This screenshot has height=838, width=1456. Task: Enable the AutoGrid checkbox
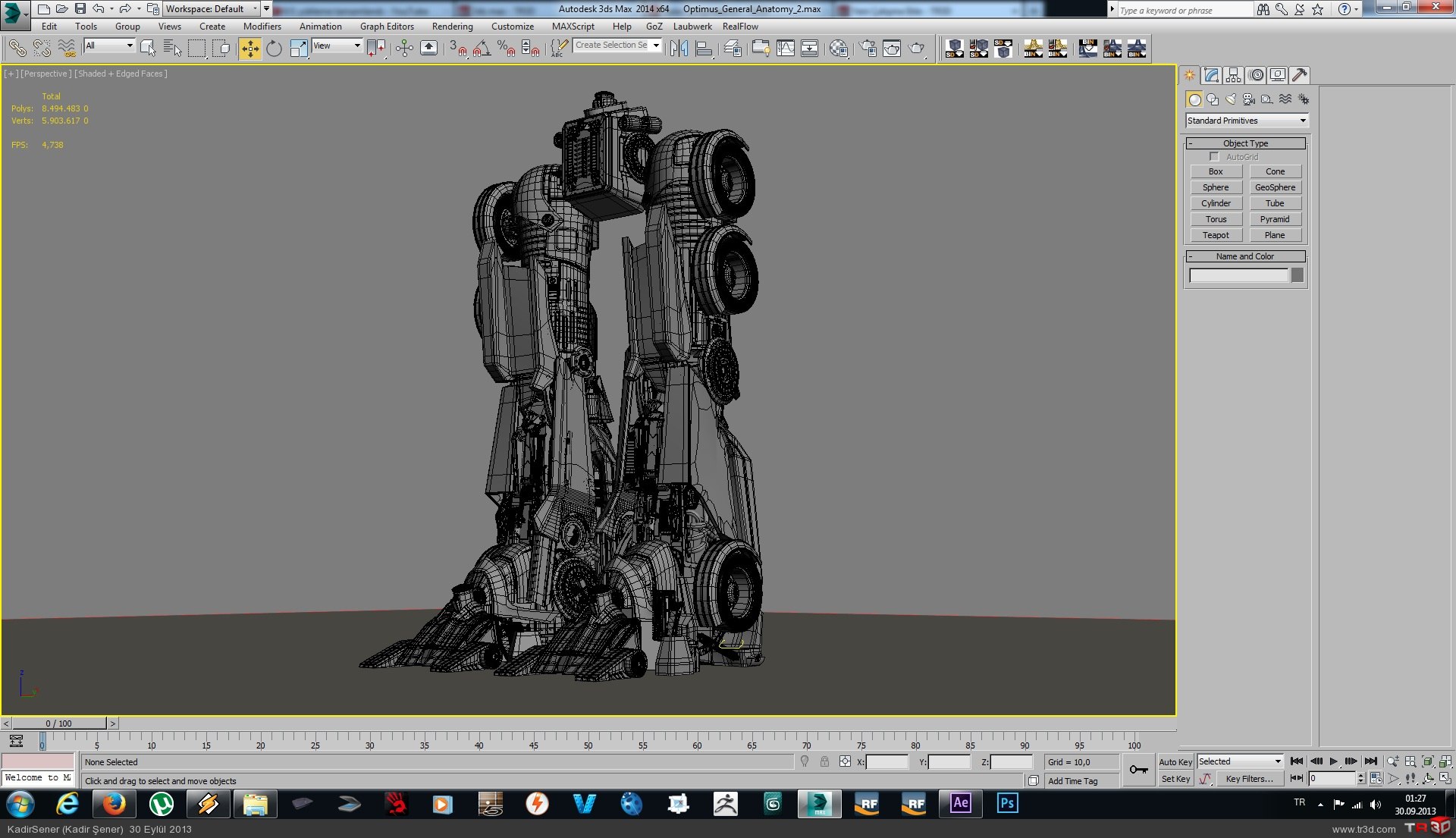coord(1214,157)
